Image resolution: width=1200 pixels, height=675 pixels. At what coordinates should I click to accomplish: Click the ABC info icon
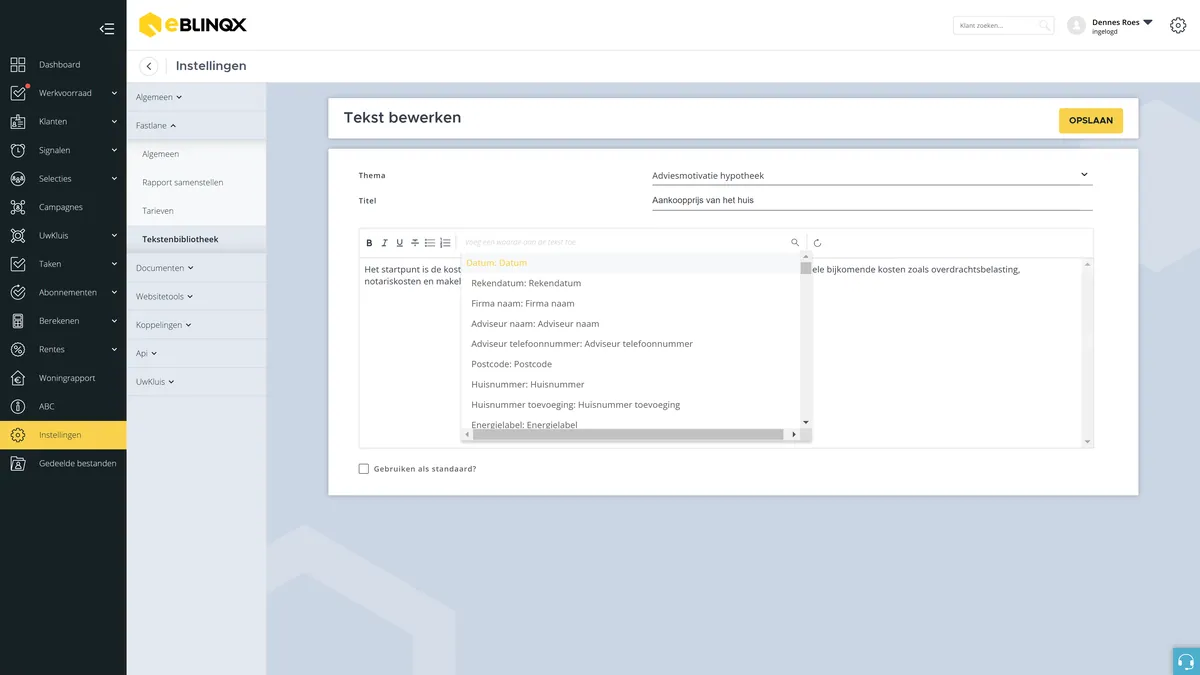[18, 407]
